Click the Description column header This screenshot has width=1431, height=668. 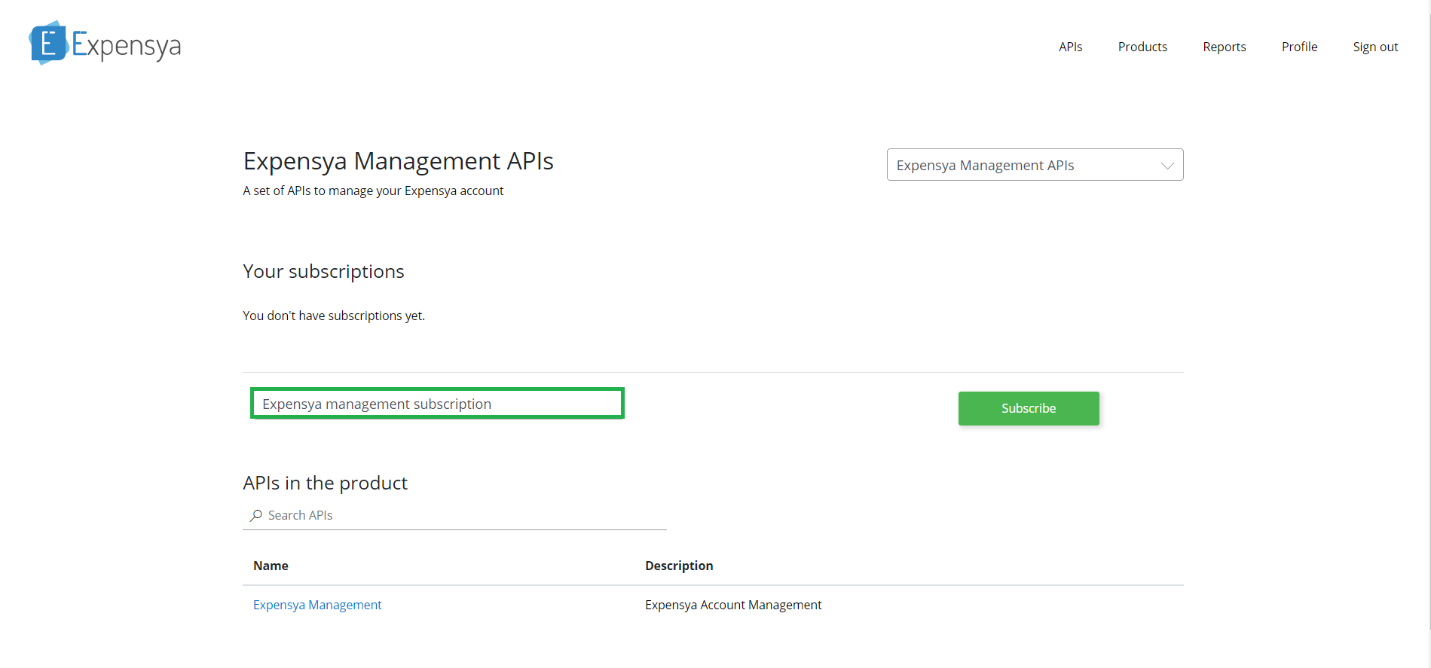click(x=679, y=566)
